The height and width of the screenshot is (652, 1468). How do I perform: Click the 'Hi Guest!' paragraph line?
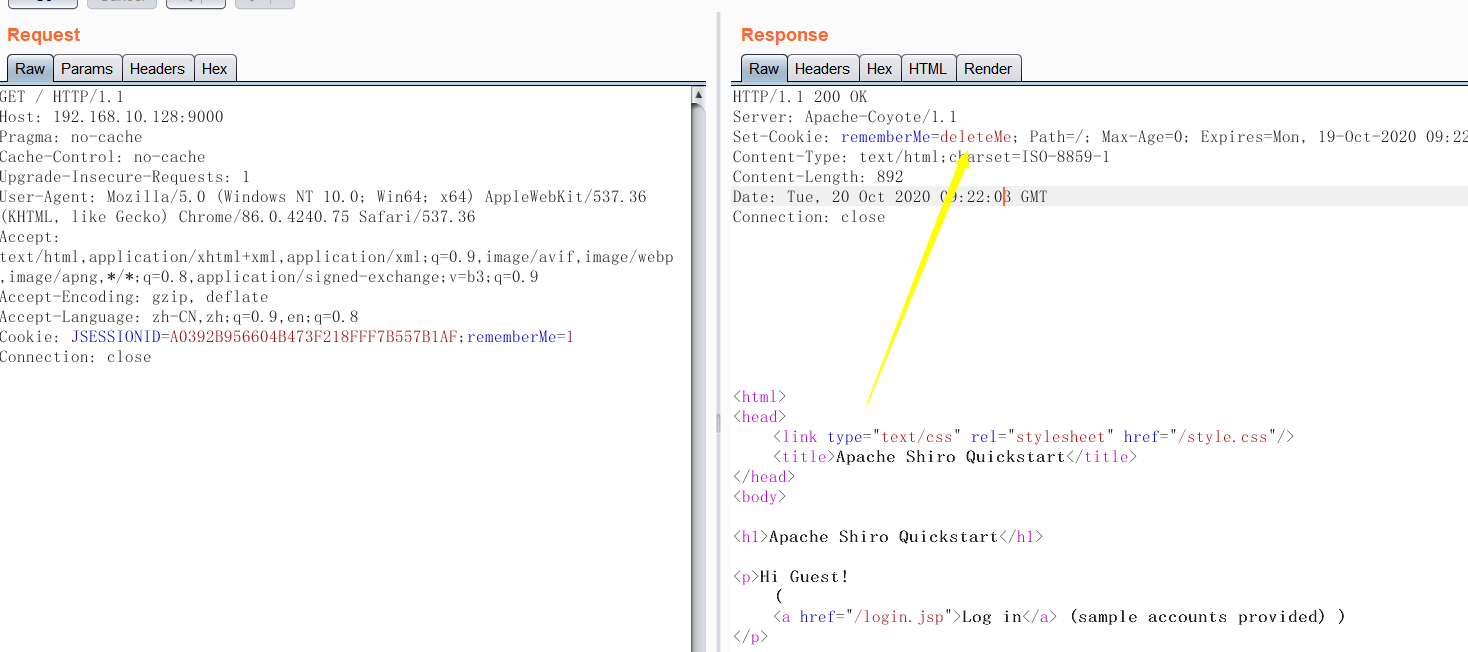(791, 577)
